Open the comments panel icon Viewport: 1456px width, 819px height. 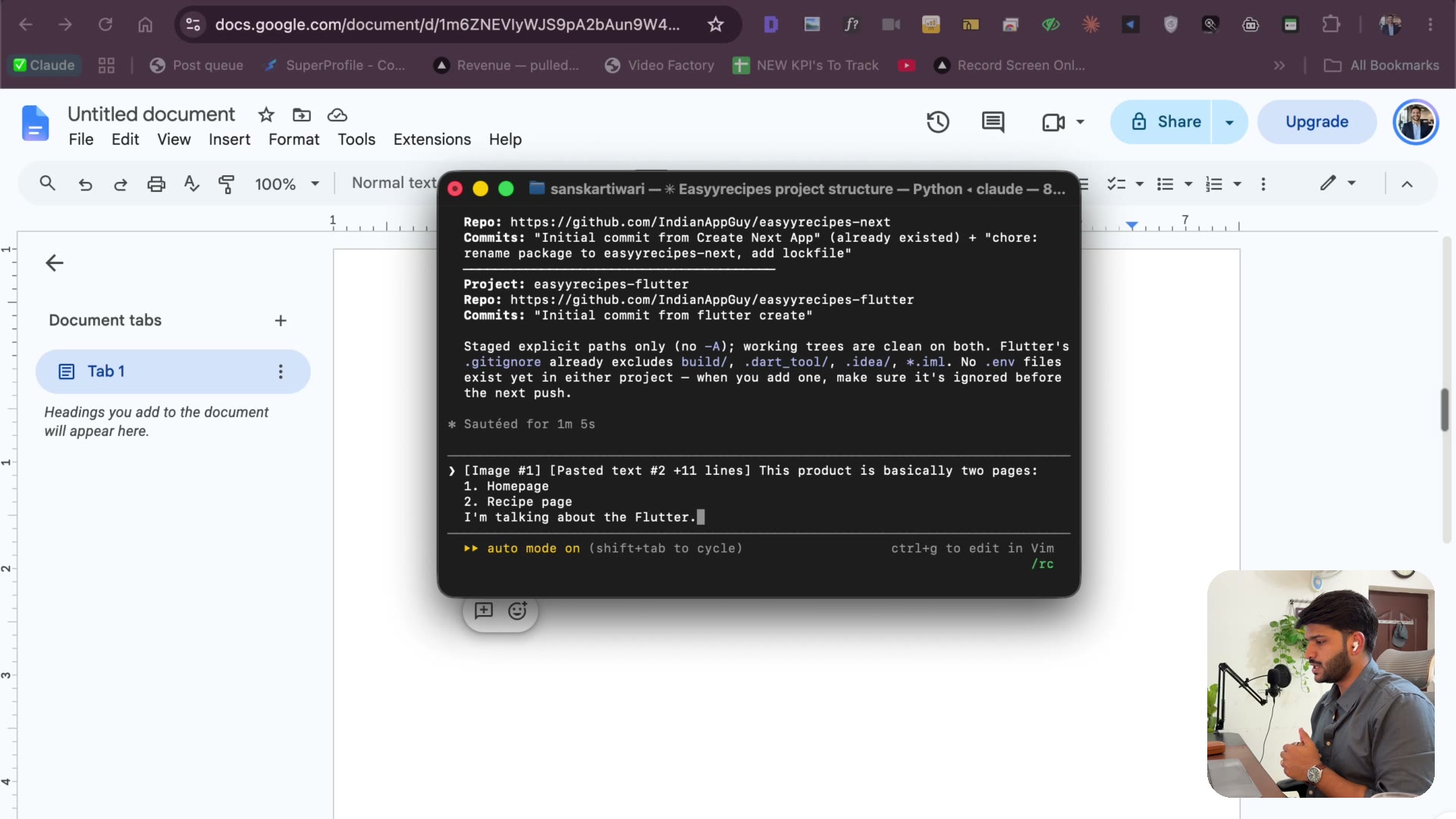tap(993, 122)
